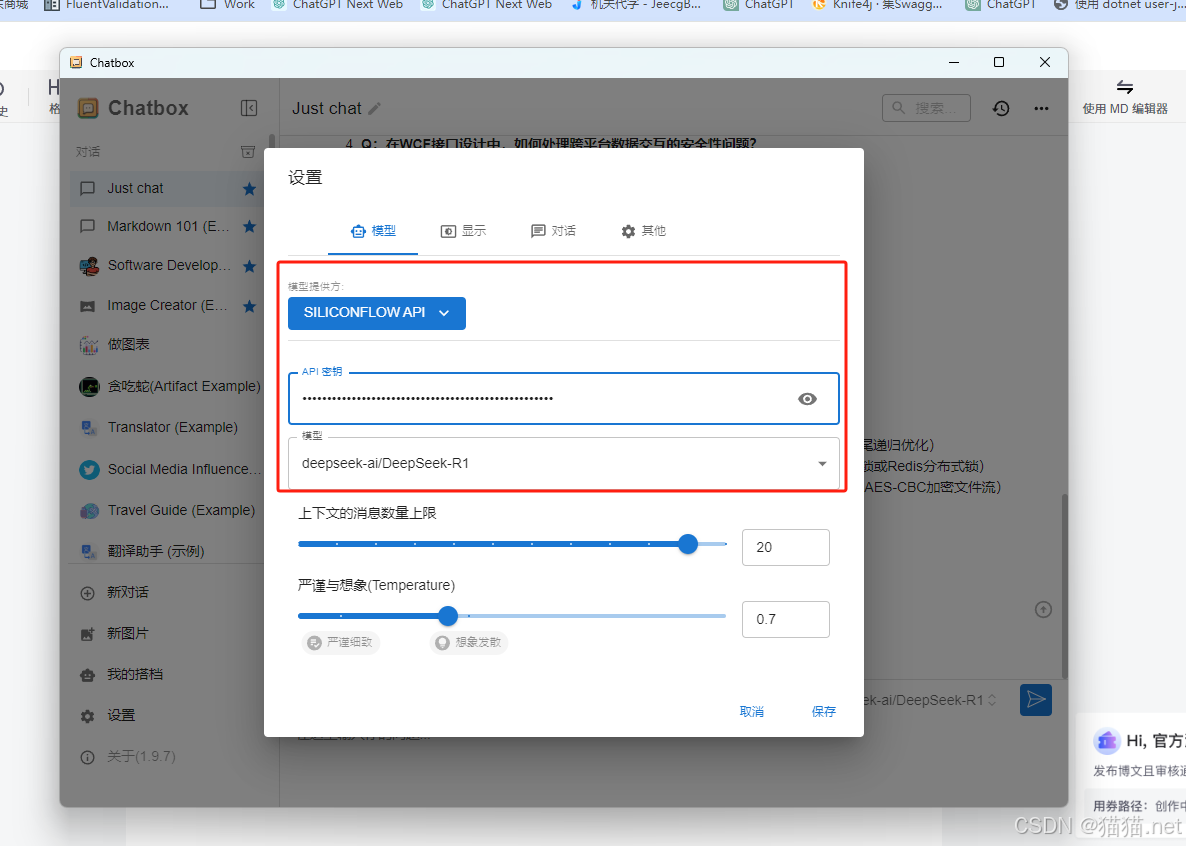
Task: Click the 搜索 search box in header
Action: (927, 108)
